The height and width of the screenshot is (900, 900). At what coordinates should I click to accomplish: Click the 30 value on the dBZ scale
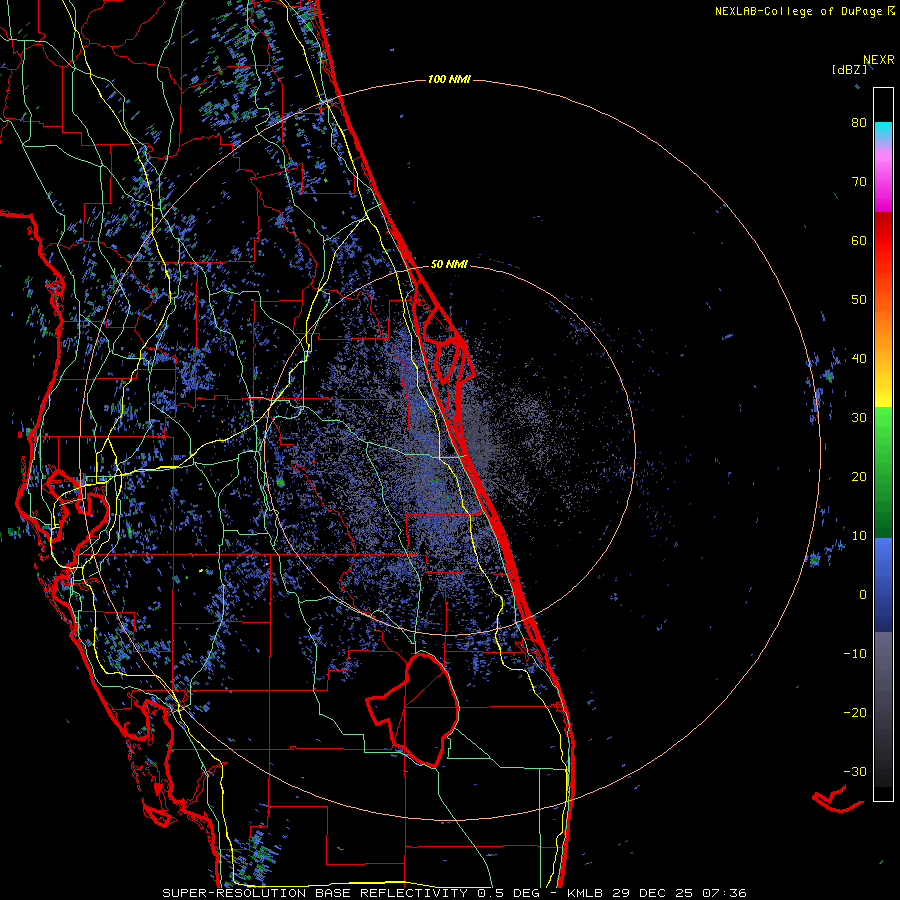tap(859, 418)
